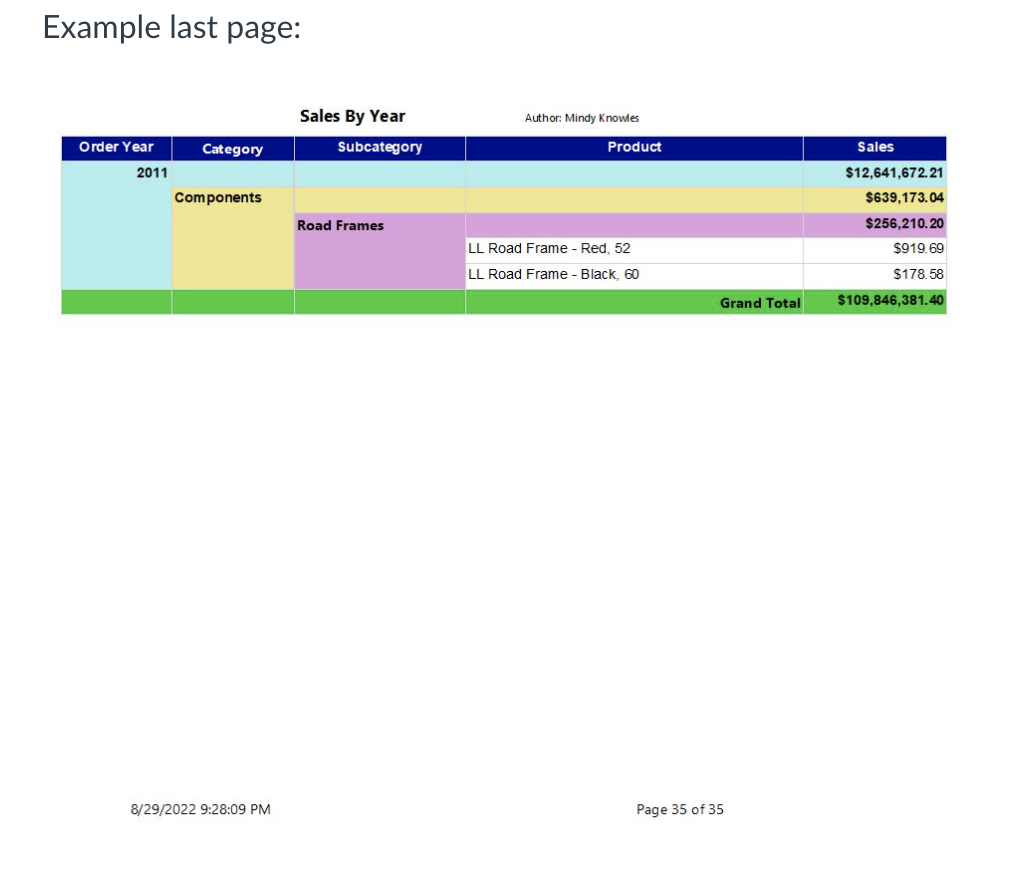Click the LL Road Frame - Red, 52 product

pos(548,248)
